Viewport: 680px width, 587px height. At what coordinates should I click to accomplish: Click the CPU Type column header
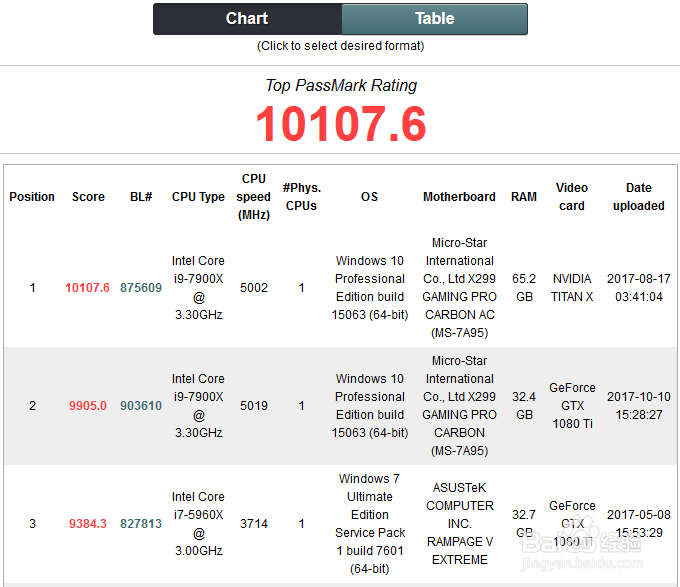(x=198, y=197)
